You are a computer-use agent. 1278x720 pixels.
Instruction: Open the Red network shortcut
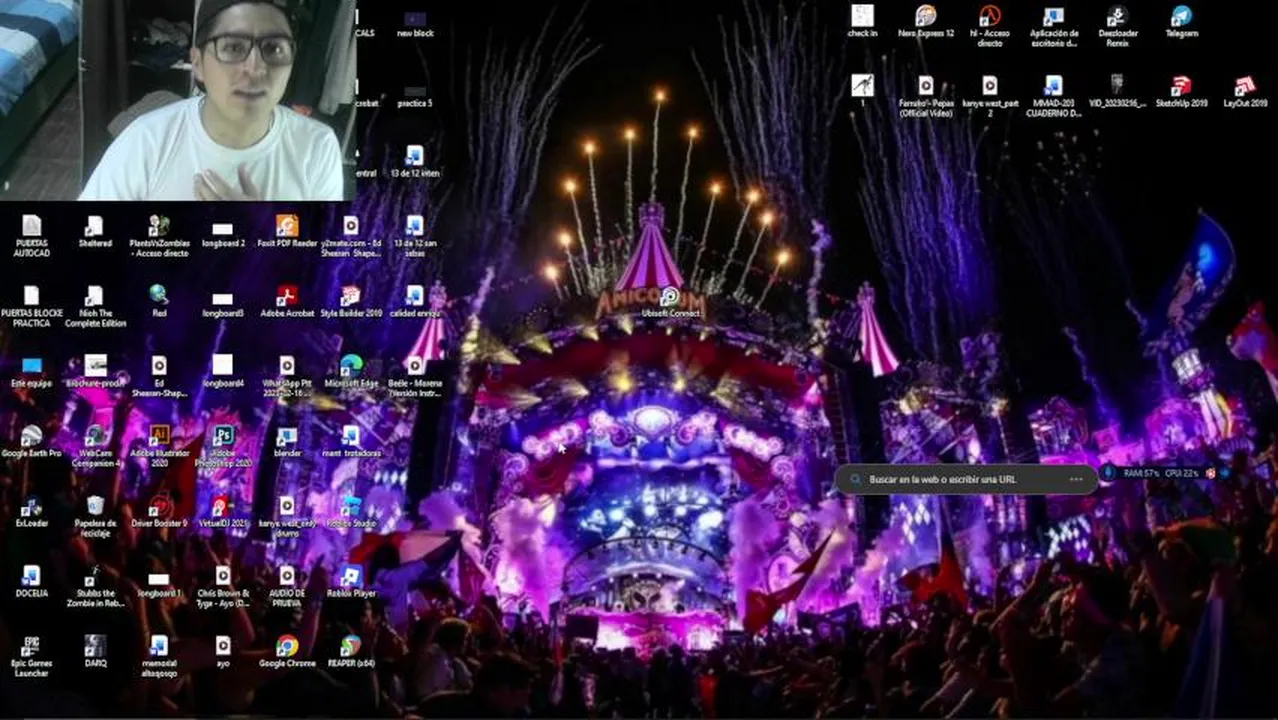tap(159, 301)
